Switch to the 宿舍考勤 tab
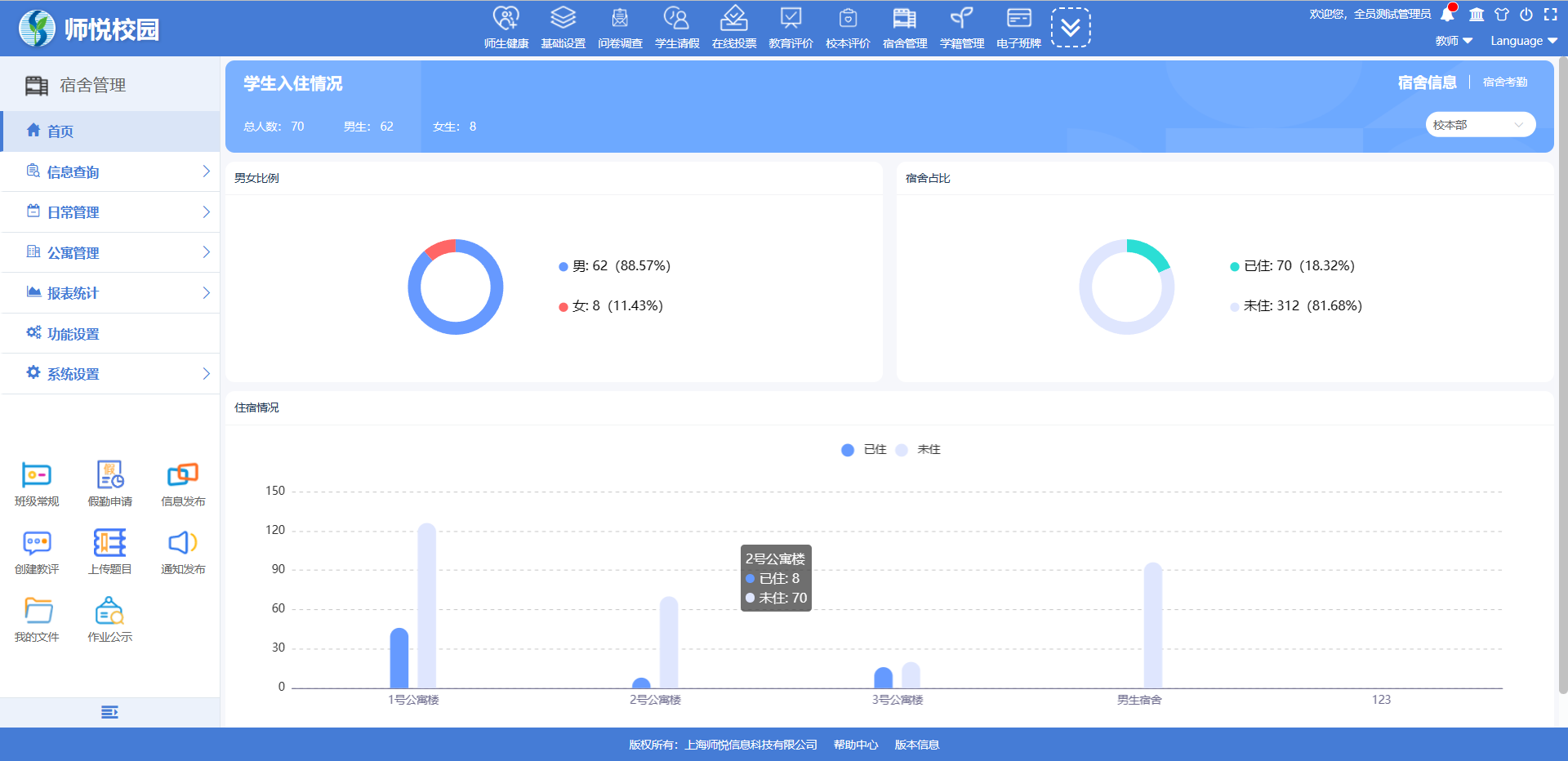Screen dimensions: 1568x761 (x=1504, y=82)
